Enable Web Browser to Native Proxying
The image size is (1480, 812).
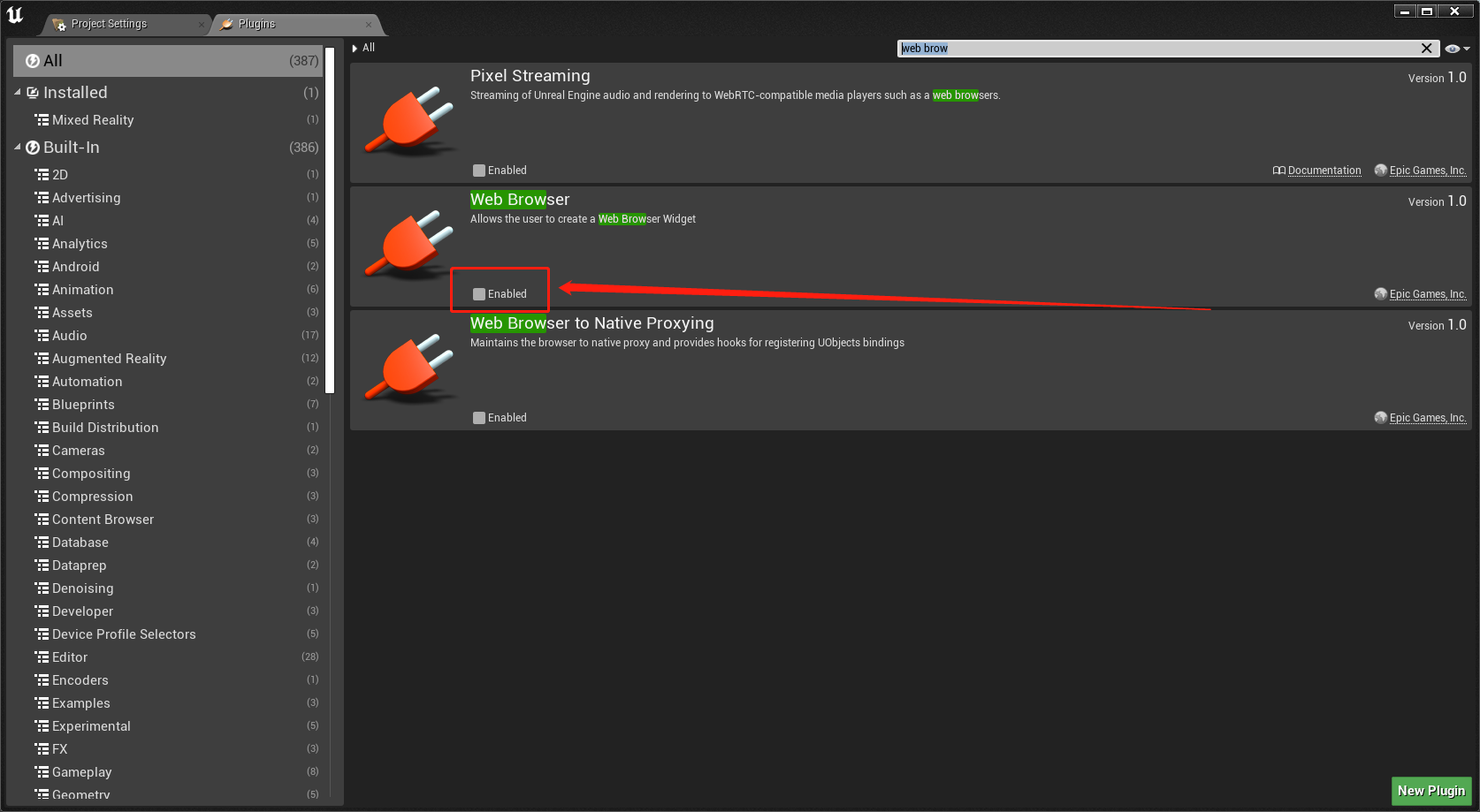(x=478, y=417)
